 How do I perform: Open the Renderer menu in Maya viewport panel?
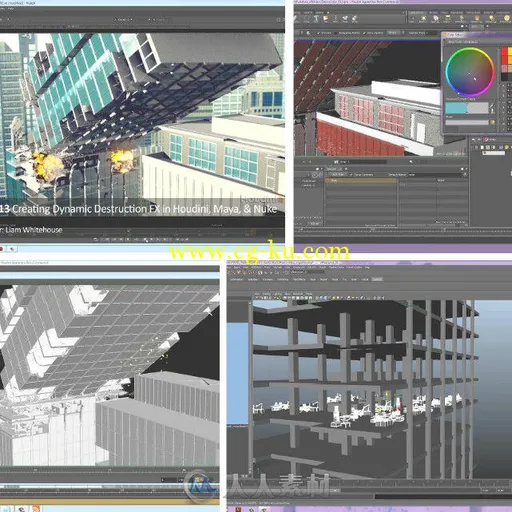click(298, 294)
